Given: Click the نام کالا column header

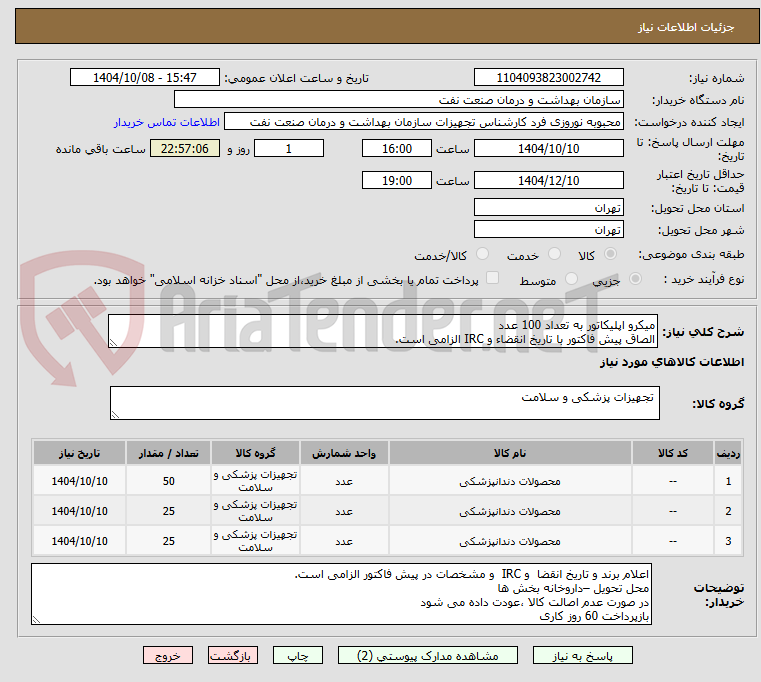Looking at the screenshot, I should (510, 453).
